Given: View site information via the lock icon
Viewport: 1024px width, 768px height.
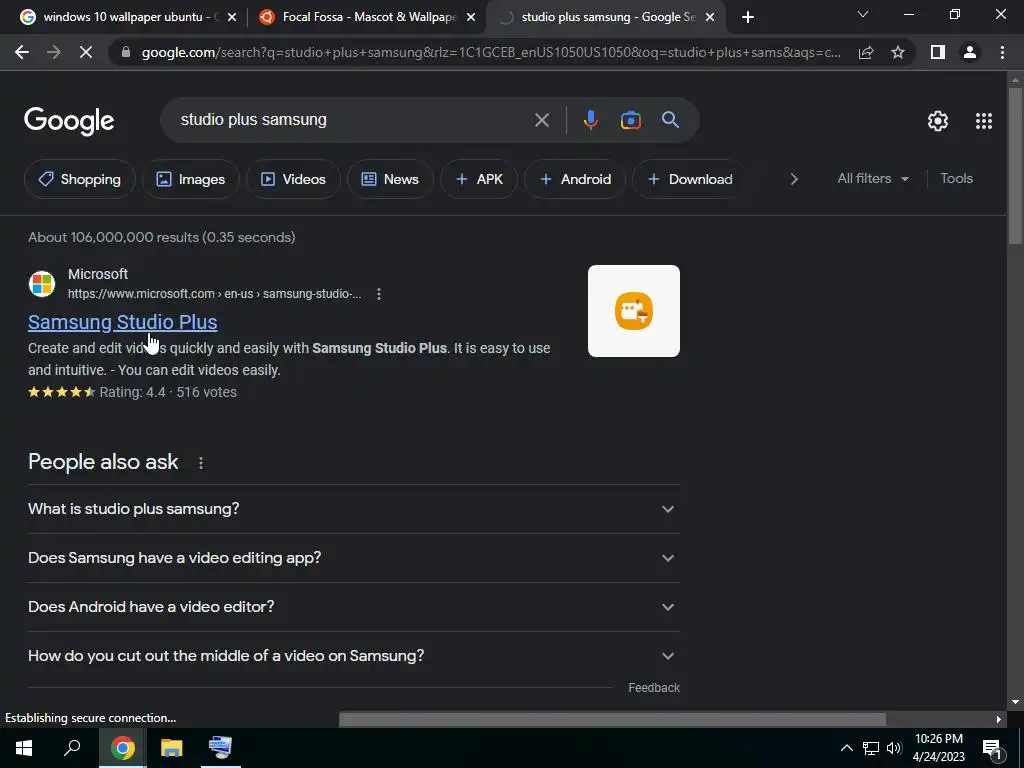Looking at the screenshot, I should (126, 52).
